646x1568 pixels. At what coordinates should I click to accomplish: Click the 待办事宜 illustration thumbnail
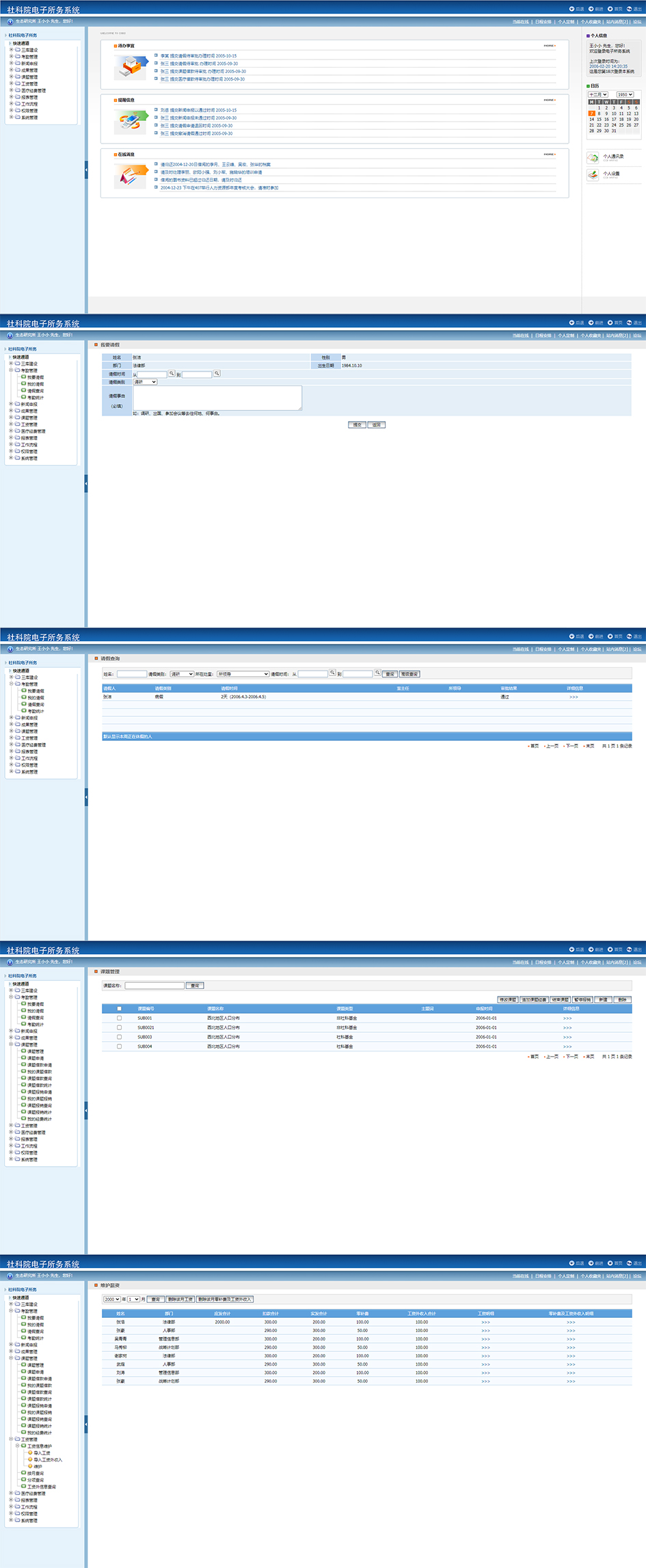131,67
